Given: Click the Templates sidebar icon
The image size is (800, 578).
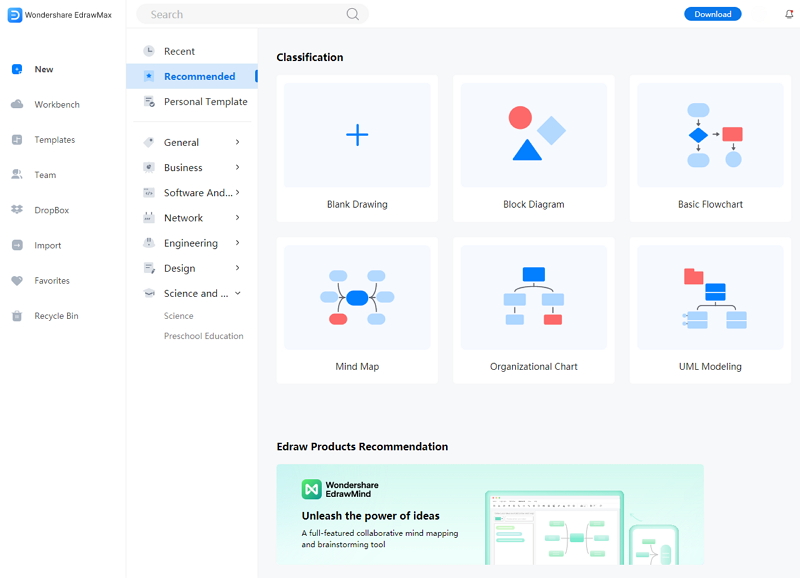Looking at the screenshot, I should point(17,140).
